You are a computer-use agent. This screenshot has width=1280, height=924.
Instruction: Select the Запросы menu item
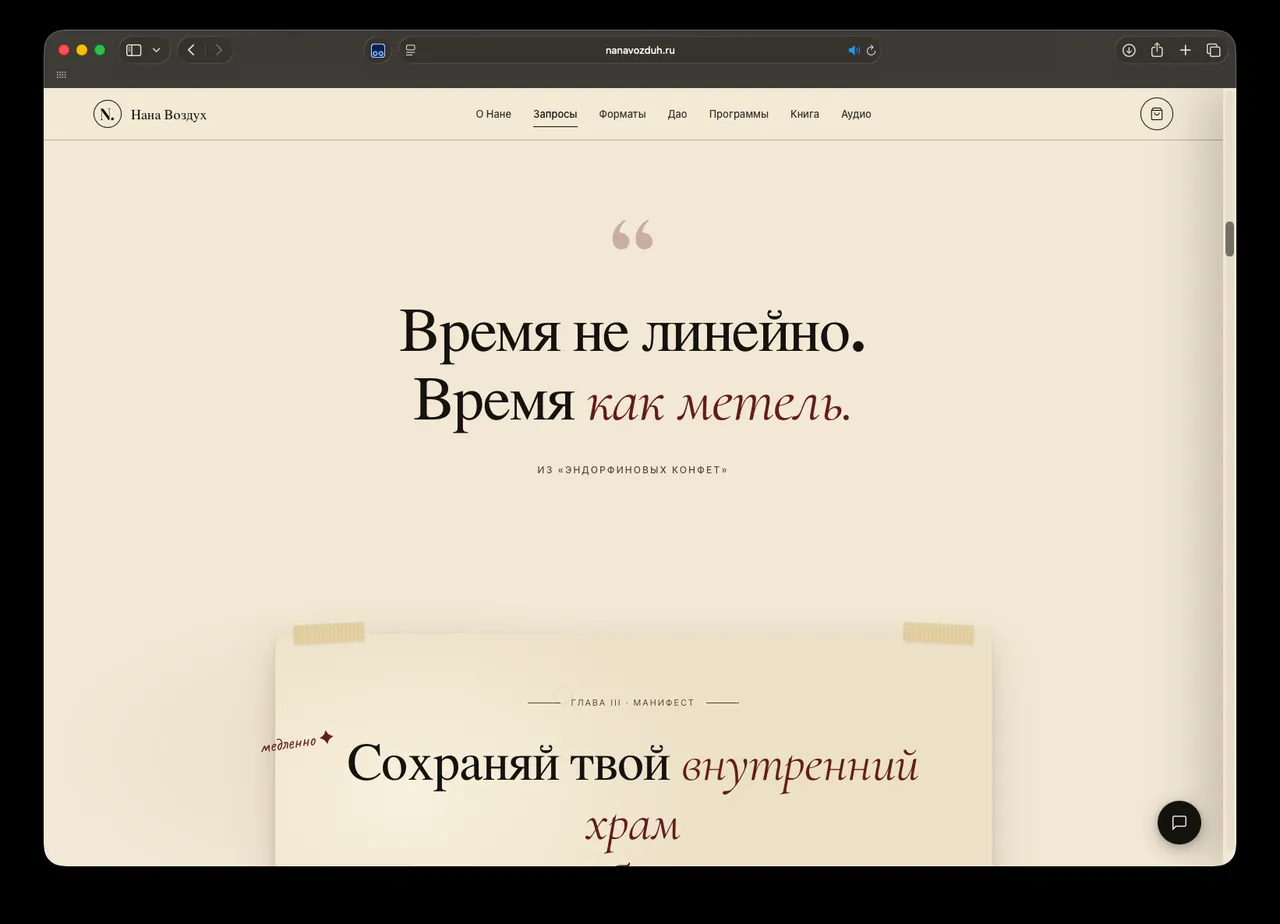tap(555, 114)
